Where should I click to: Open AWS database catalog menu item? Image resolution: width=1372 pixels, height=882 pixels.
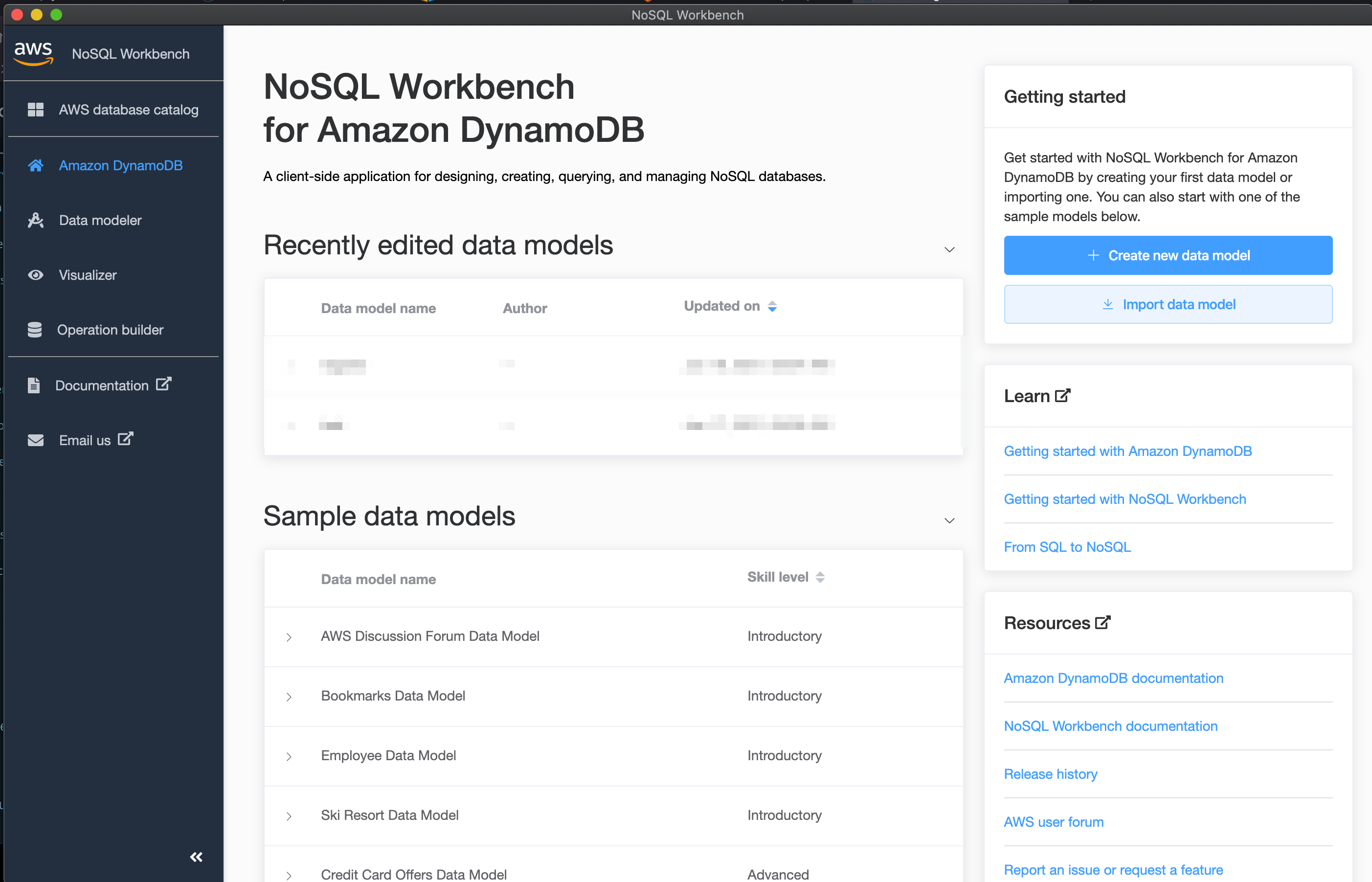click(113, 110)
